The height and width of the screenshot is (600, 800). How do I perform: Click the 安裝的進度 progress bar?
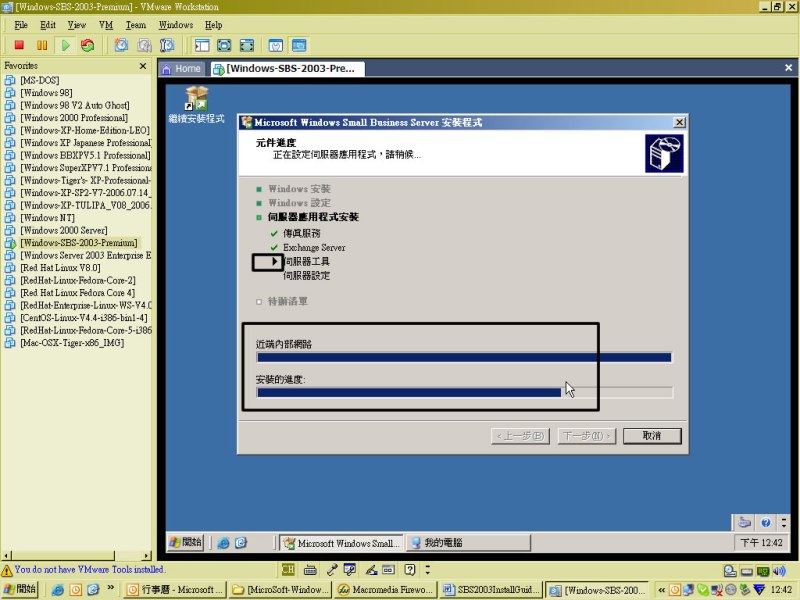pos(464,392)
